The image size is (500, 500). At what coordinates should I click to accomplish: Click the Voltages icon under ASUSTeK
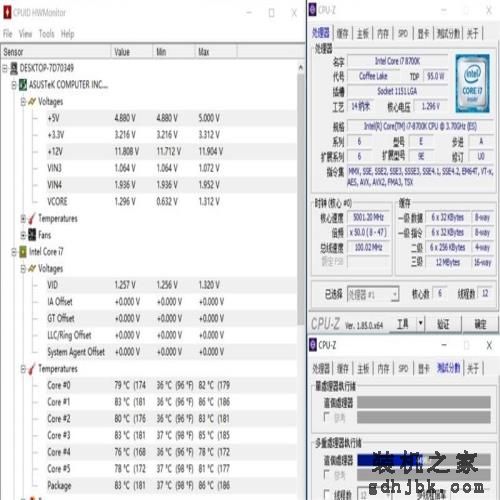32,101
